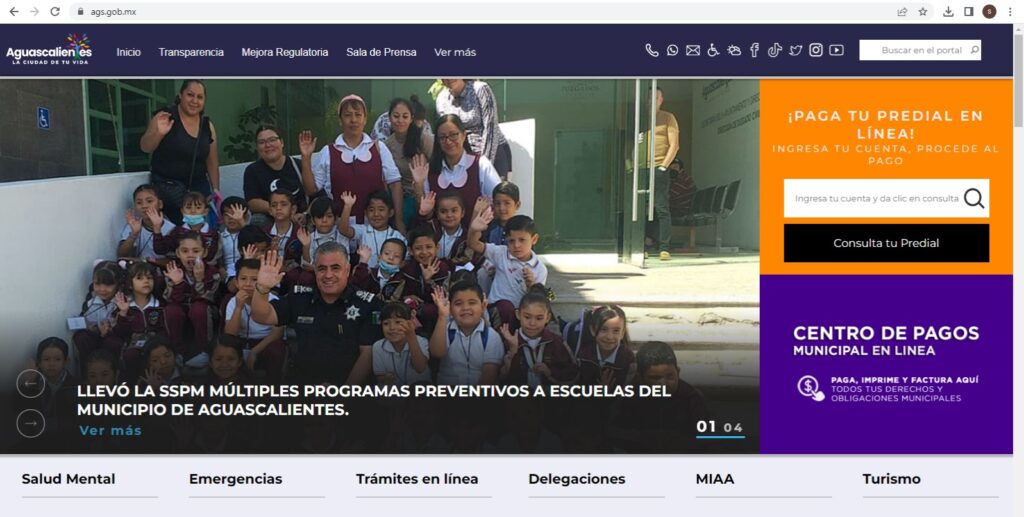
Task: Go to next slide arrow on the carousel
Action: [31, 423]
